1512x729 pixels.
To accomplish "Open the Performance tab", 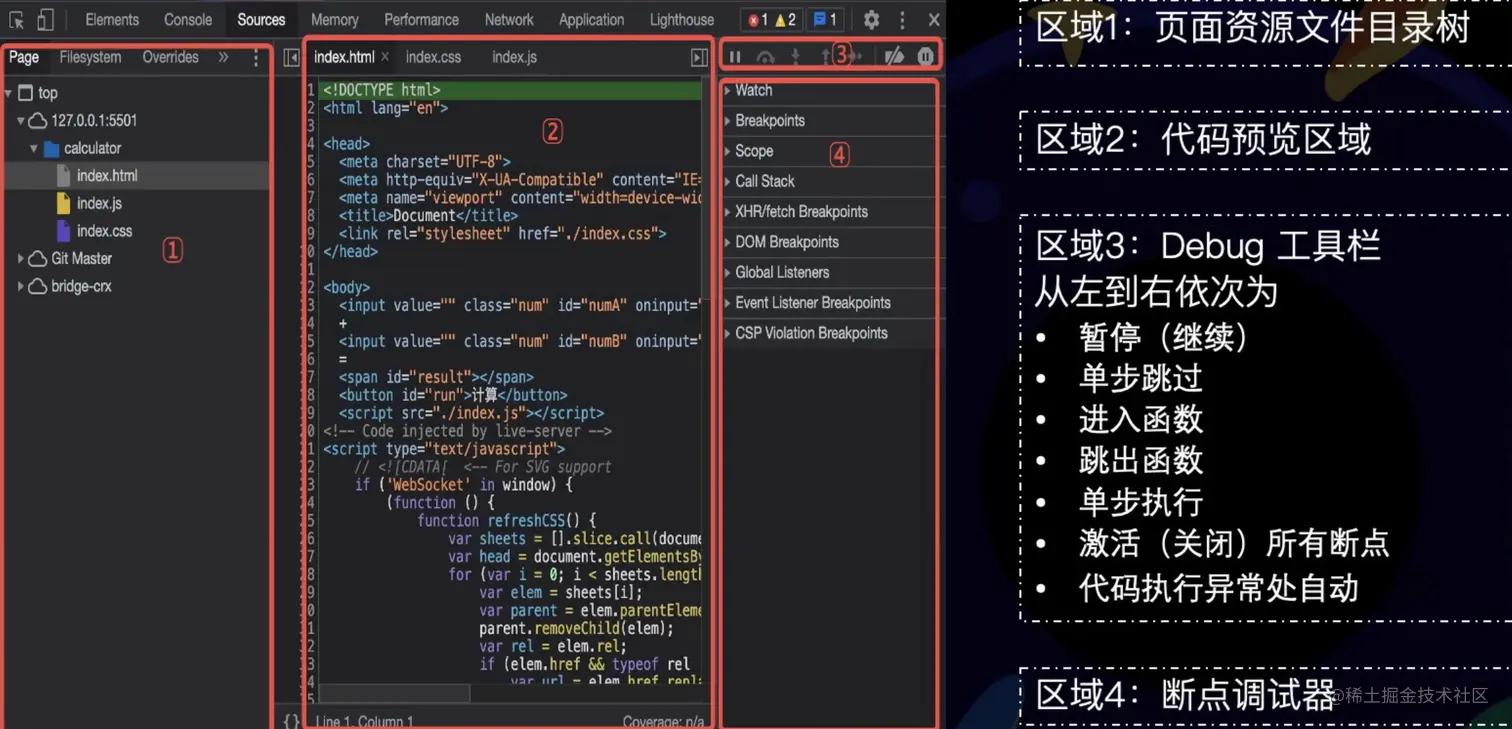I will pos(422,20).
